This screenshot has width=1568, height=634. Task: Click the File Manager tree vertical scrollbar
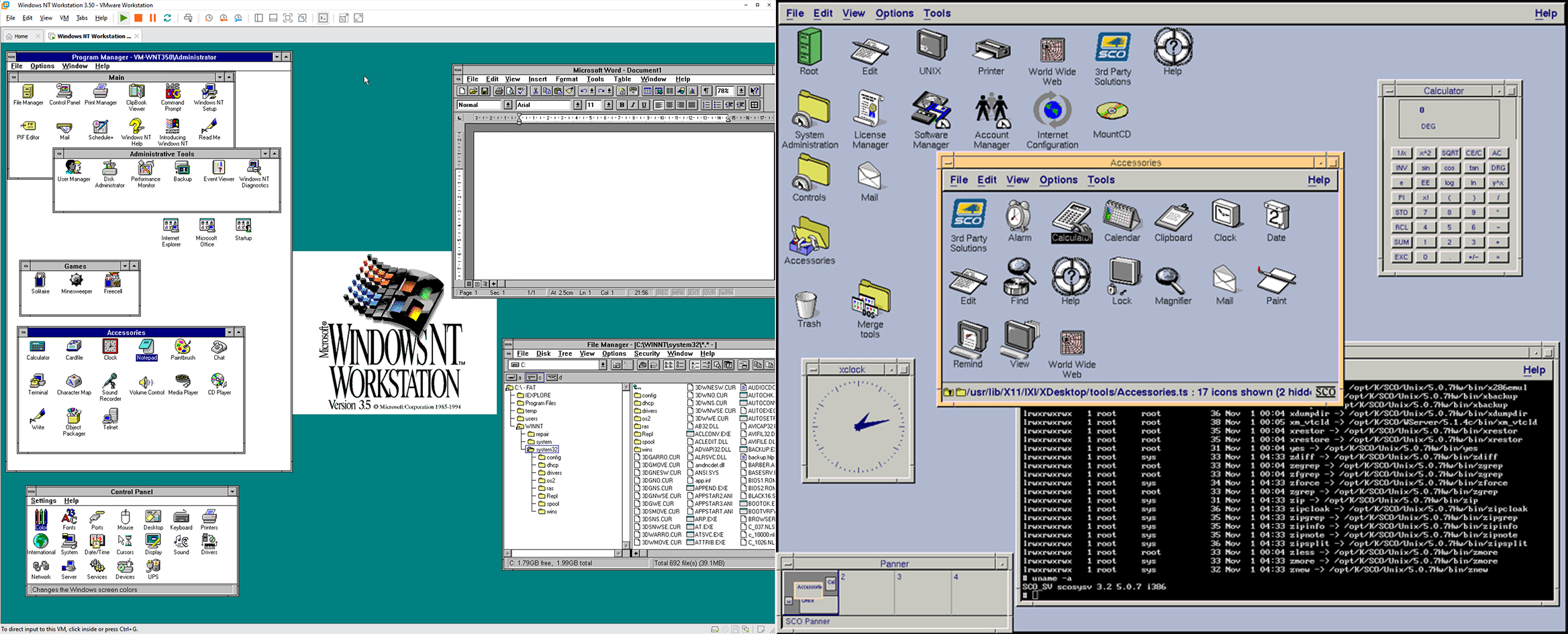point(626,467)
